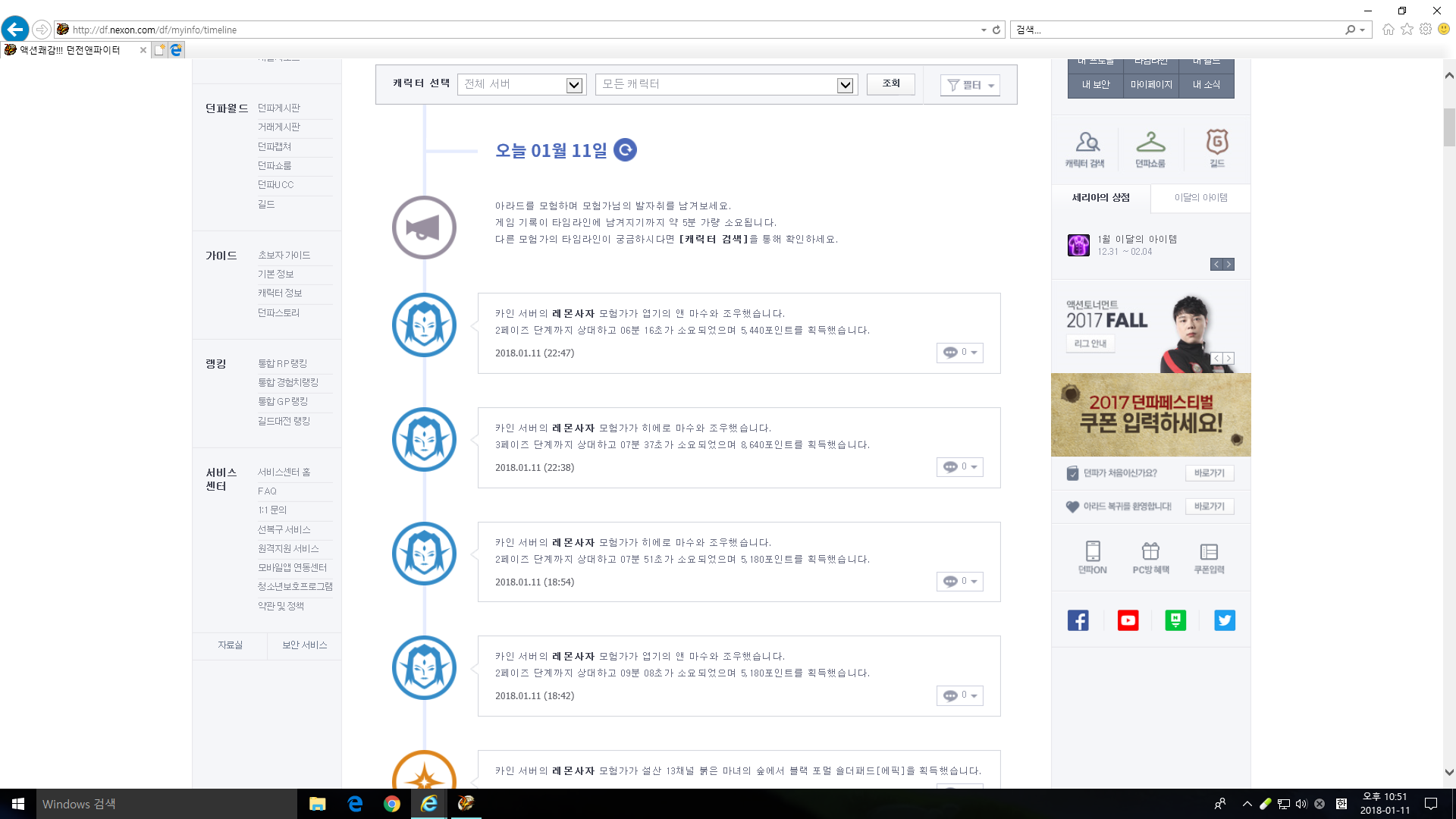Click the refresh icon beside 오늘 01월 11일

pos(625,150)
